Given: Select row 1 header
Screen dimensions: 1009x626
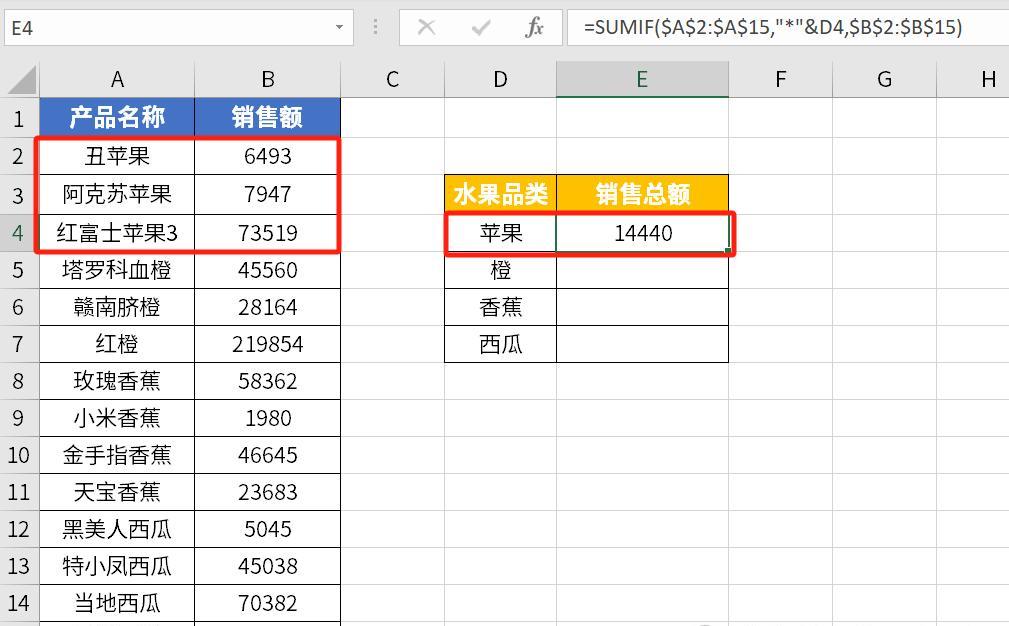Looking at the screenshot, I should click(x=19, y=118).
